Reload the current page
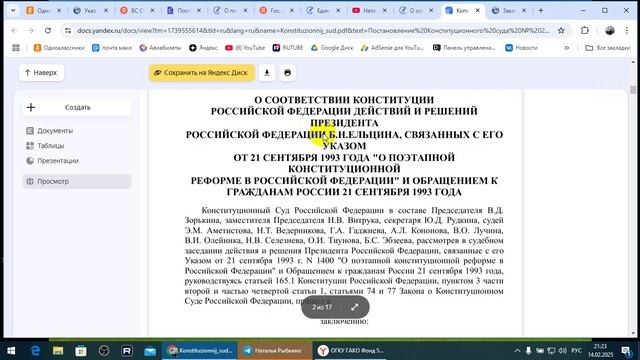This screenshot has height=360, width=640. [x=48, y=30]
